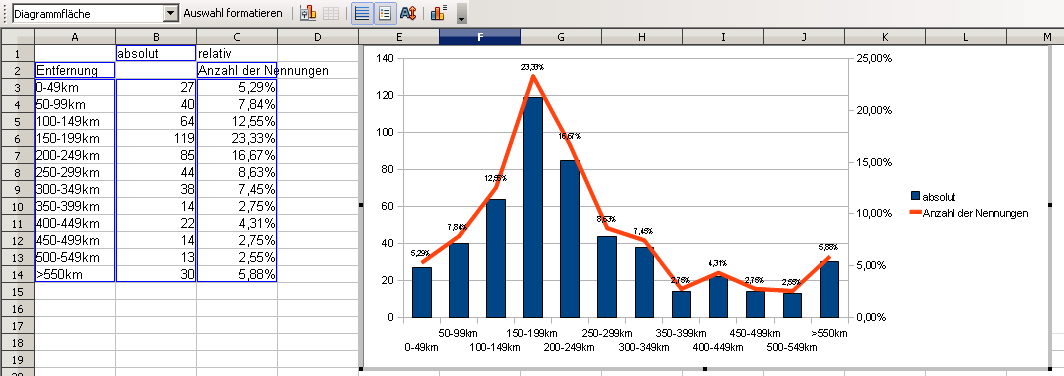1064x376 pixels.
Task: Open the chart type icon
Action: click(x=308, y=13)
